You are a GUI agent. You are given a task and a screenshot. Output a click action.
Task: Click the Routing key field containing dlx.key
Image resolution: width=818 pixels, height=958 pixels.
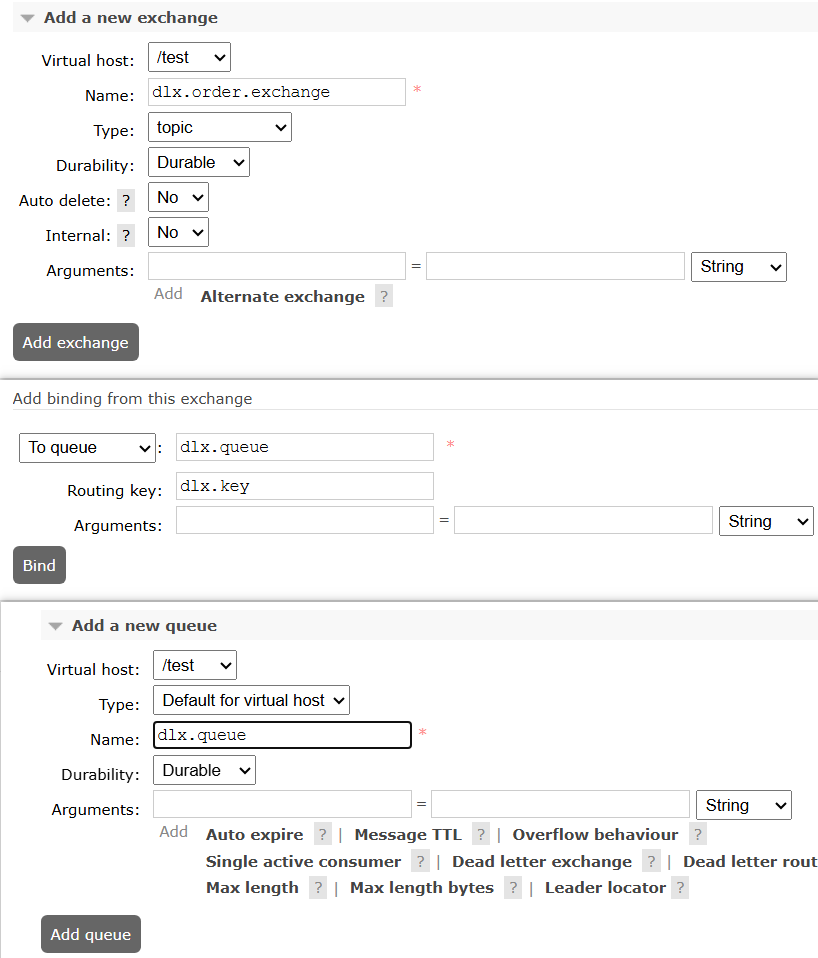[x=304, y=486]
